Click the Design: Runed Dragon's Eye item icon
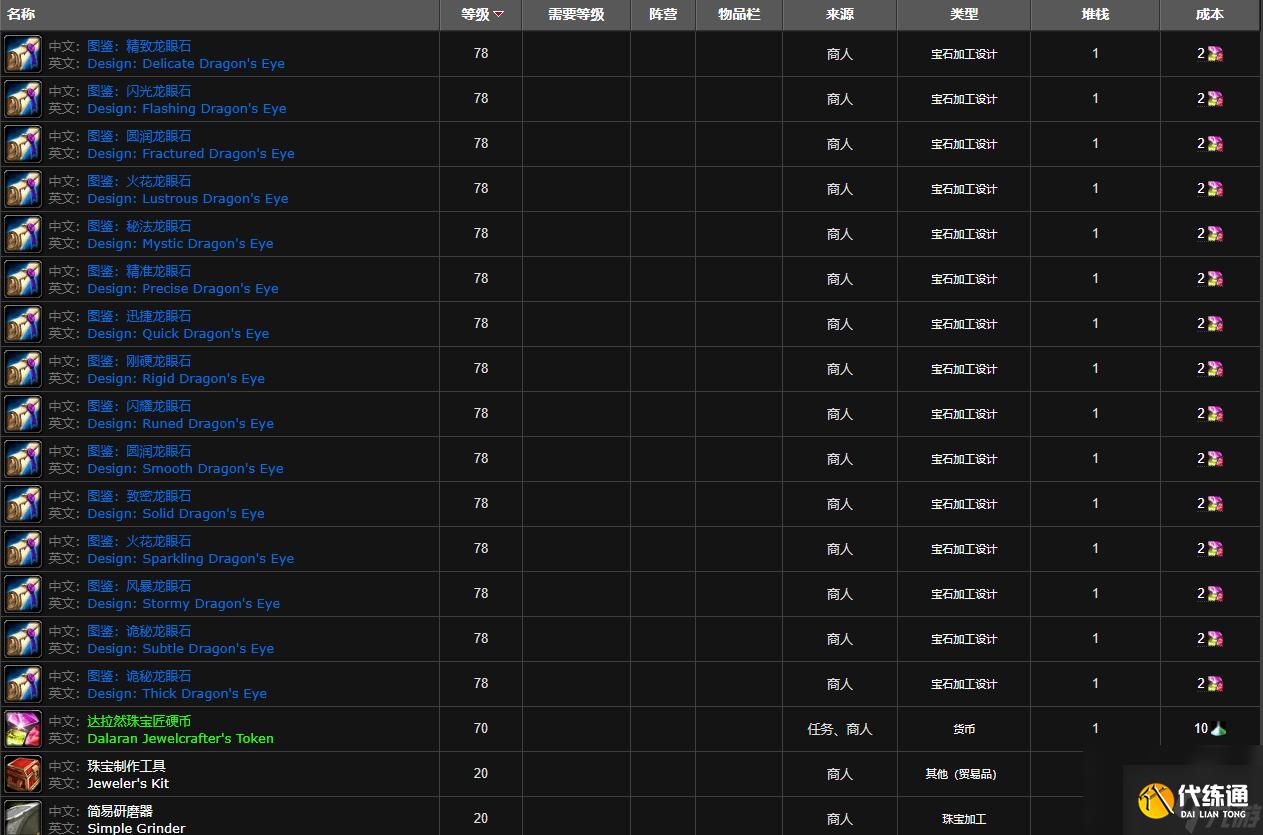This screenshot has height=835, width=1263. point(23,414)
